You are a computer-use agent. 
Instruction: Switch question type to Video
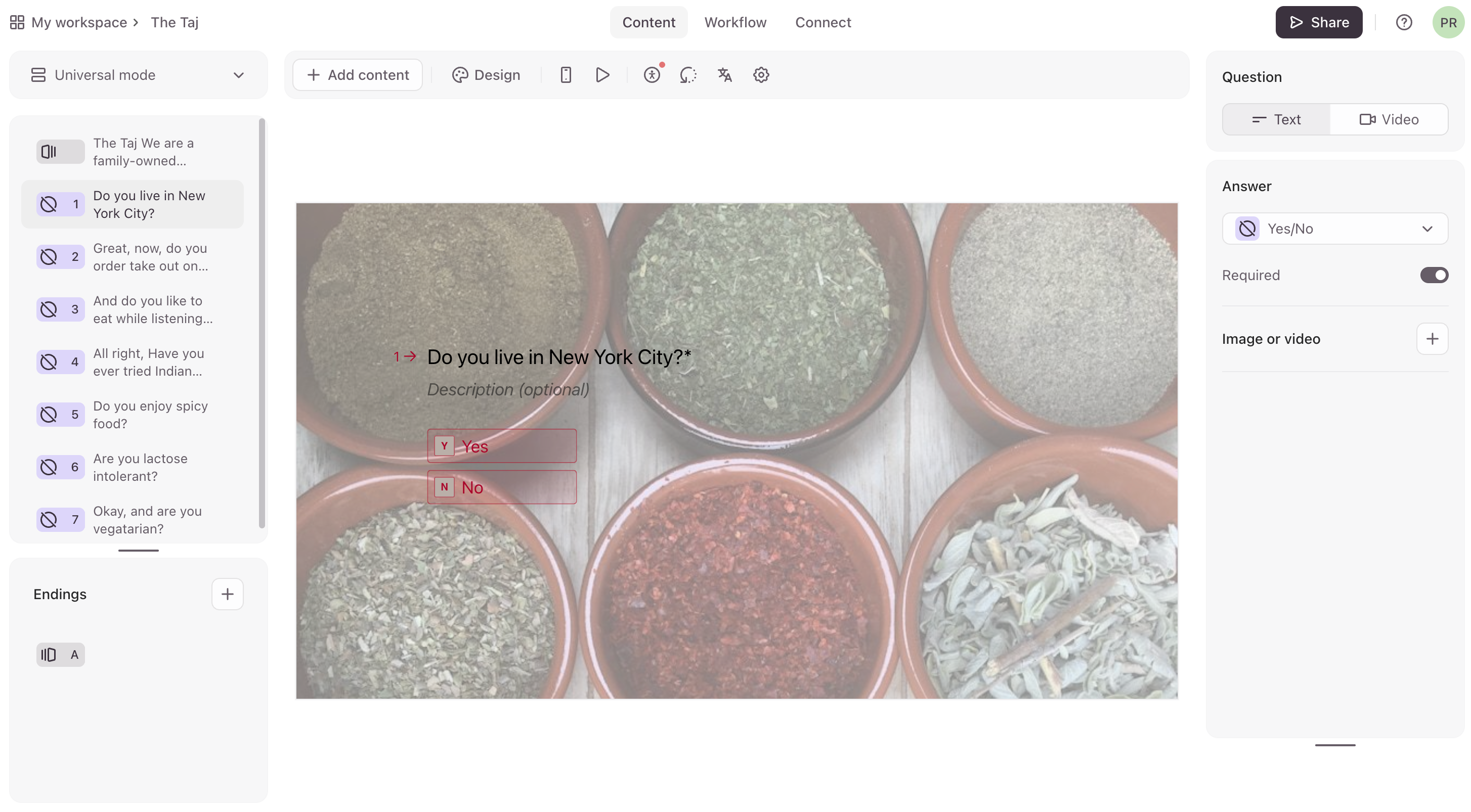point(1389,119)
